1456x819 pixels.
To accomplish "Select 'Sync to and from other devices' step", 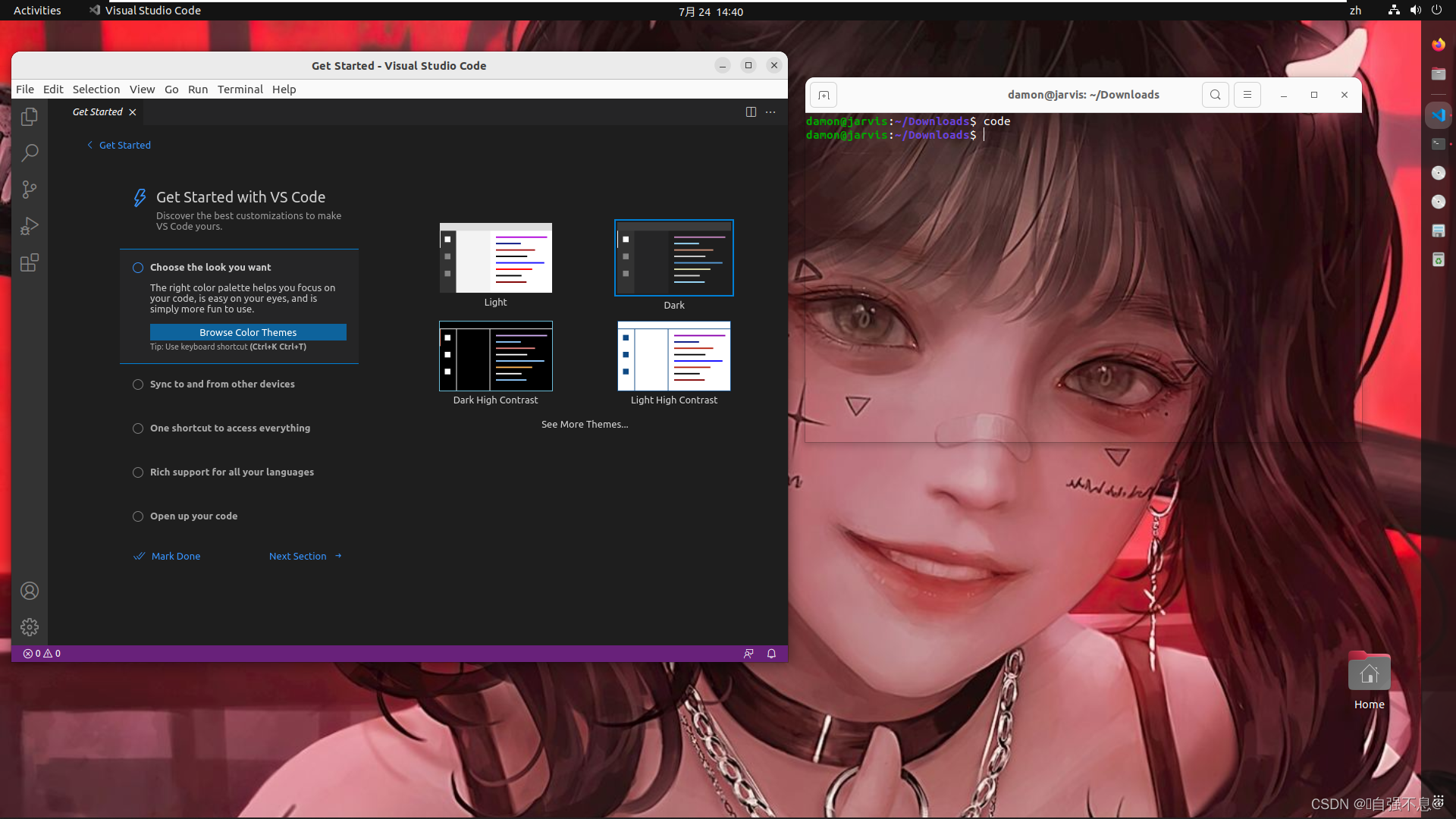I will pyautogui.click(x=222, y=384).
